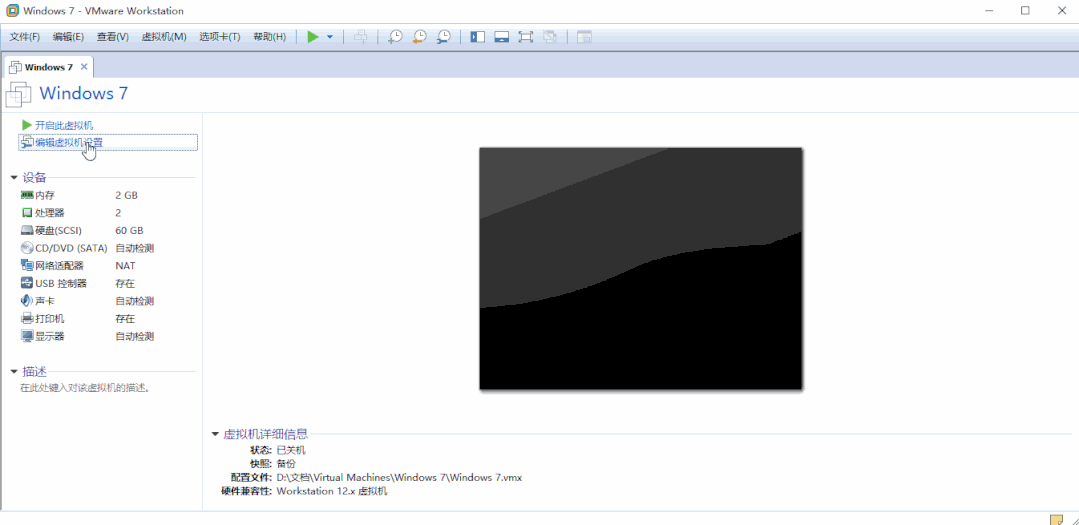
Task: Click the memory chip icon
Action: (28, 195)
